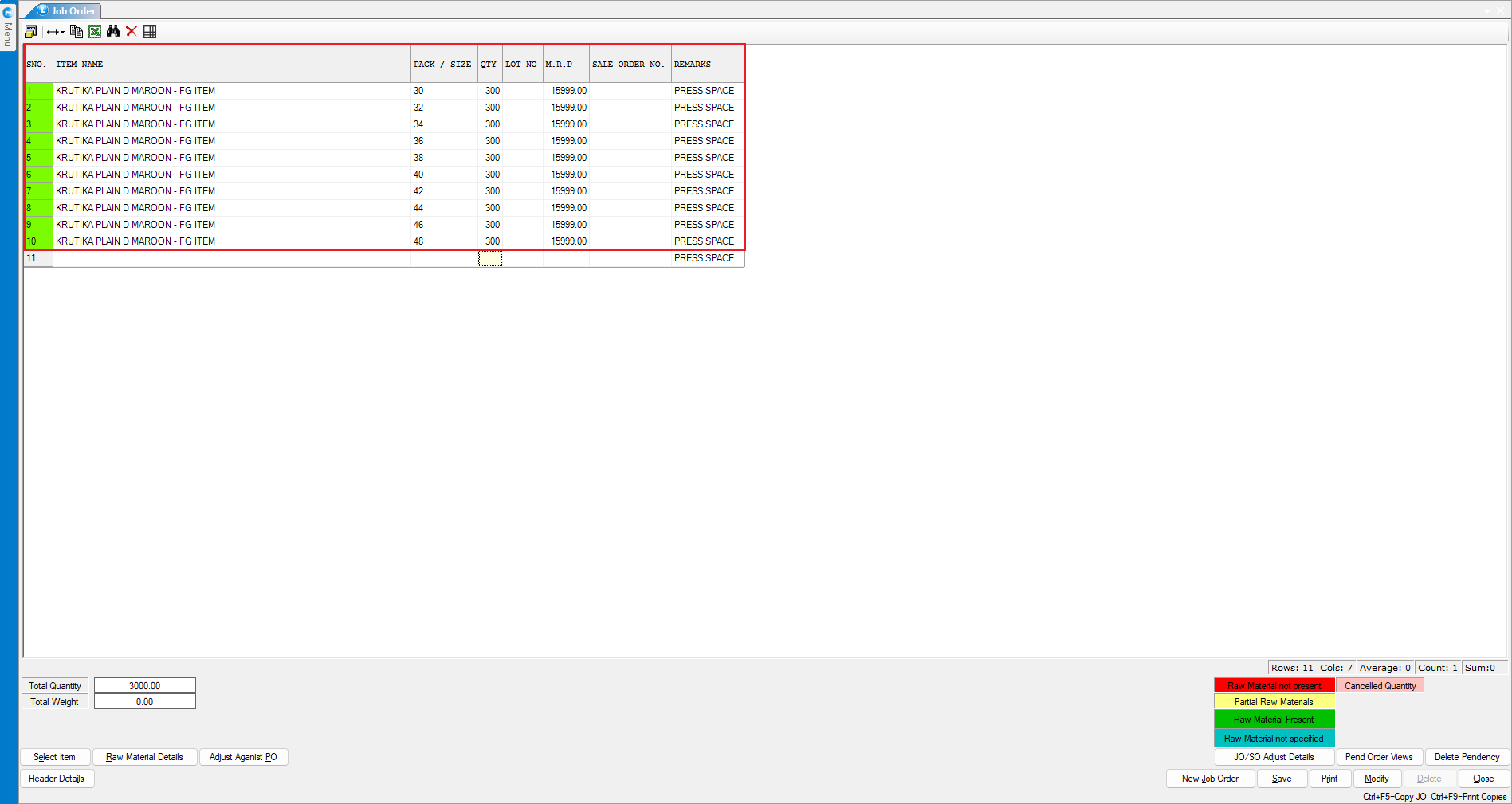Viewport: 1512px width, 804px height.
Task: Click the grid layout toolbar icon
Action: [150, 32]
